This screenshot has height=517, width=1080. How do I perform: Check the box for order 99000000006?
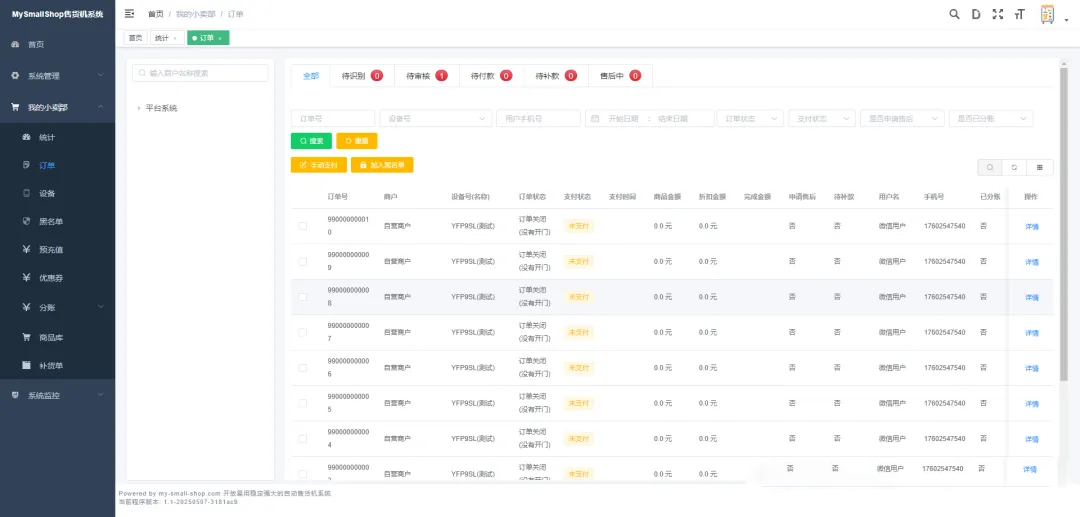pos(302,368)
